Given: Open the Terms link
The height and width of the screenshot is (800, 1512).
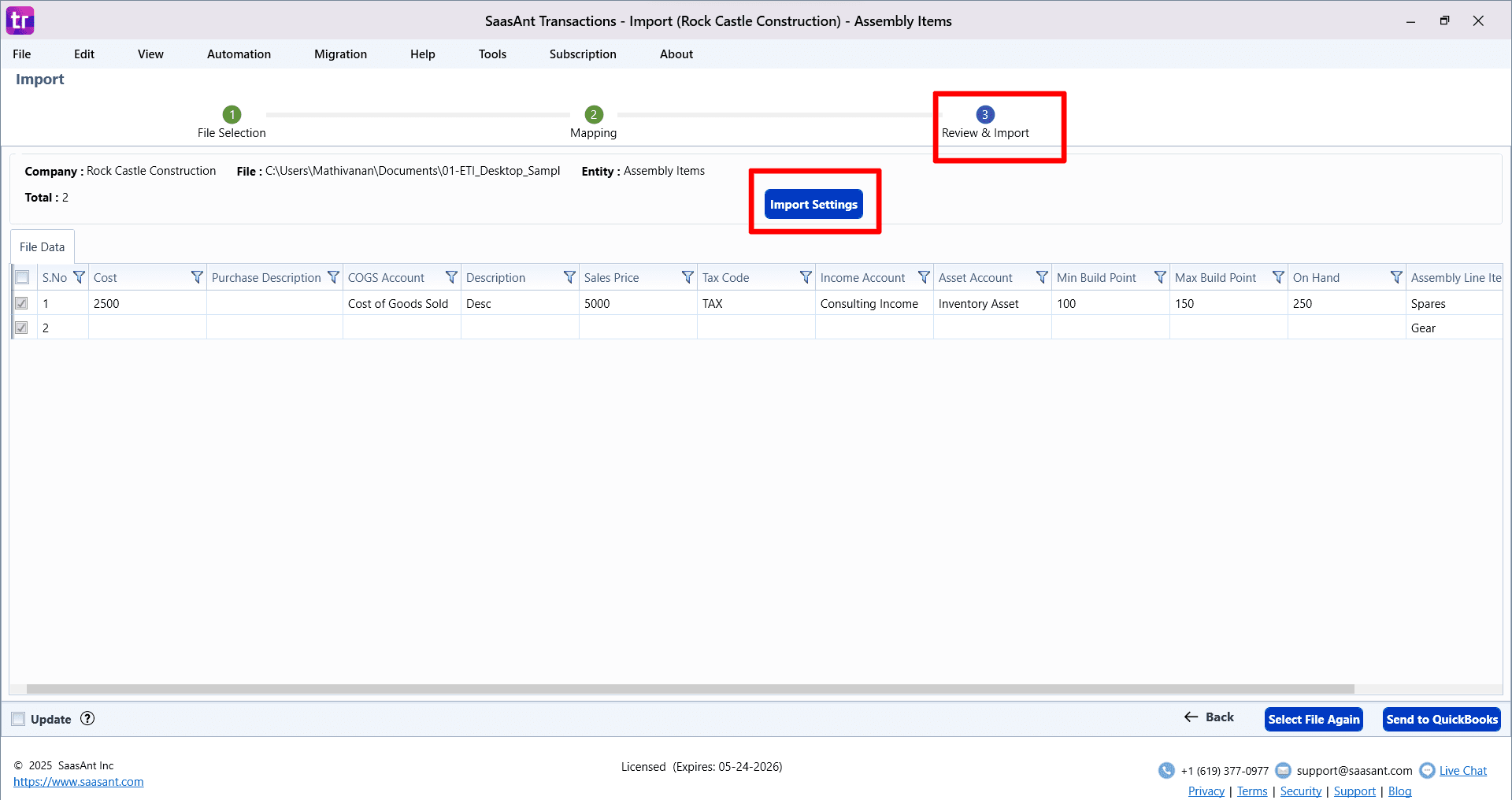Looking at the screenshot, I should 1252,791.
